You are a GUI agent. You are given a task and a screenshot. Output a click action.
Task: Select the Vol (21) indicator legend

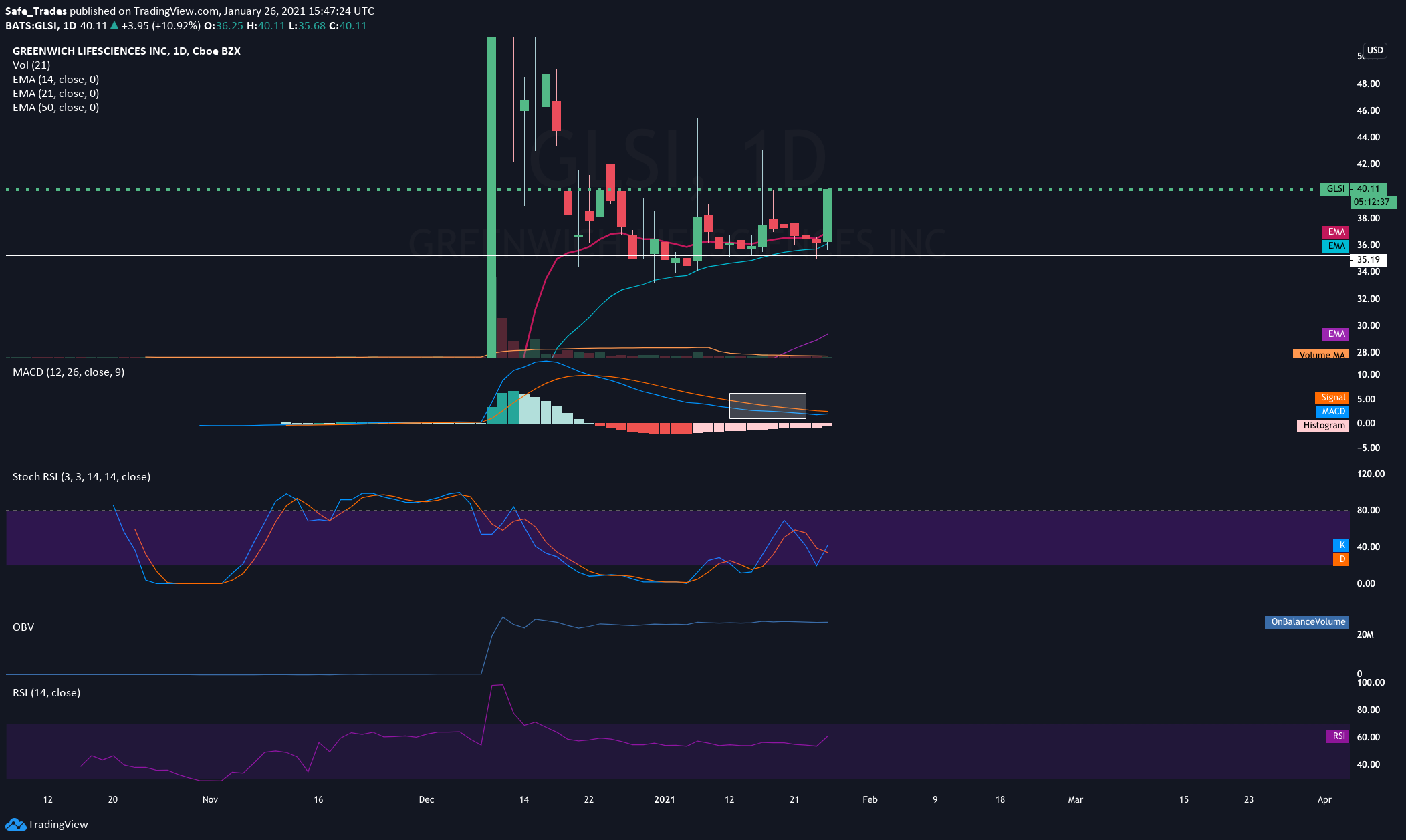pos(31,65)
